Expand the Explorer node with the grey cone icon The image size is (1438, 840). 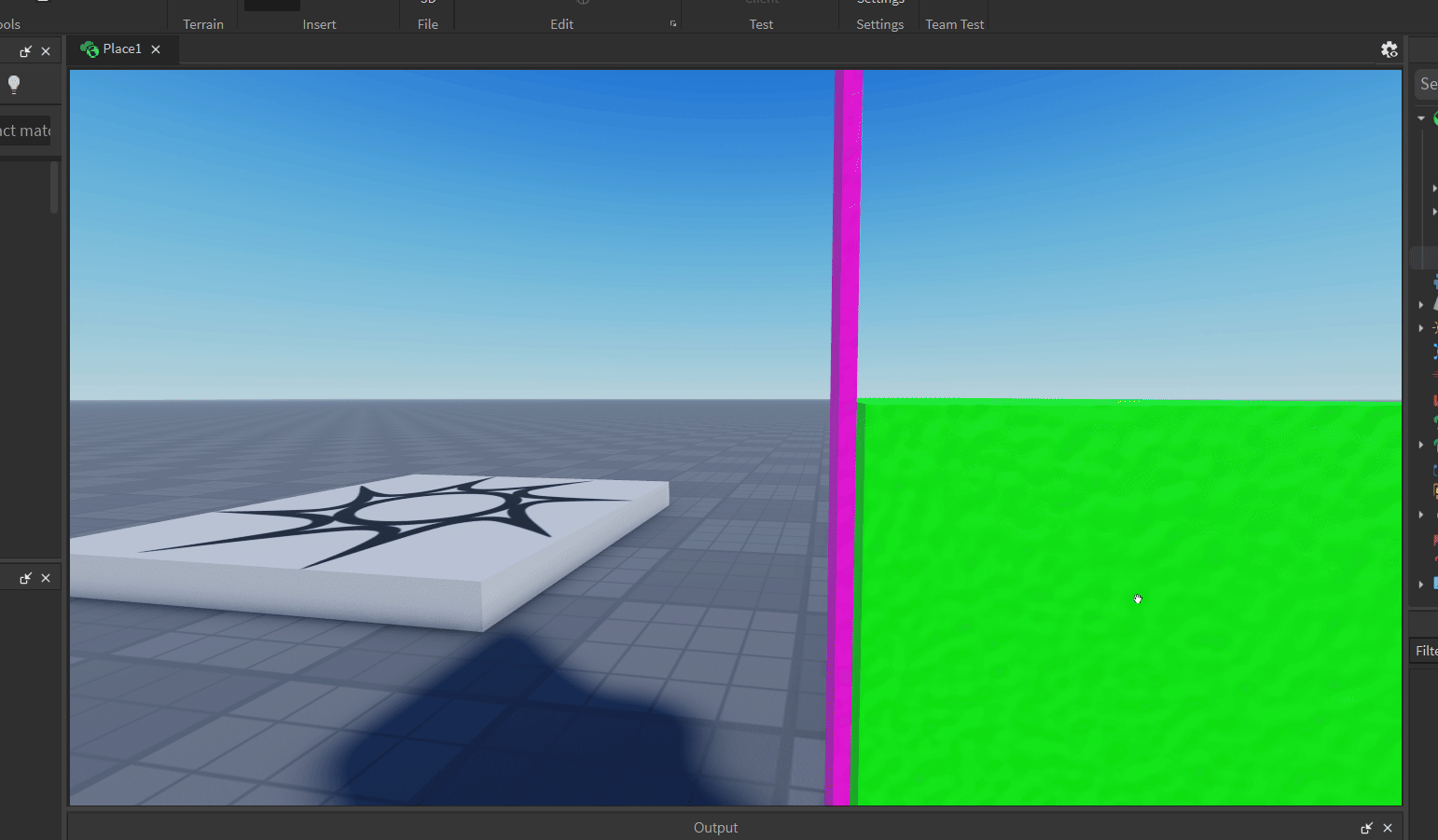pos(1421,305)
